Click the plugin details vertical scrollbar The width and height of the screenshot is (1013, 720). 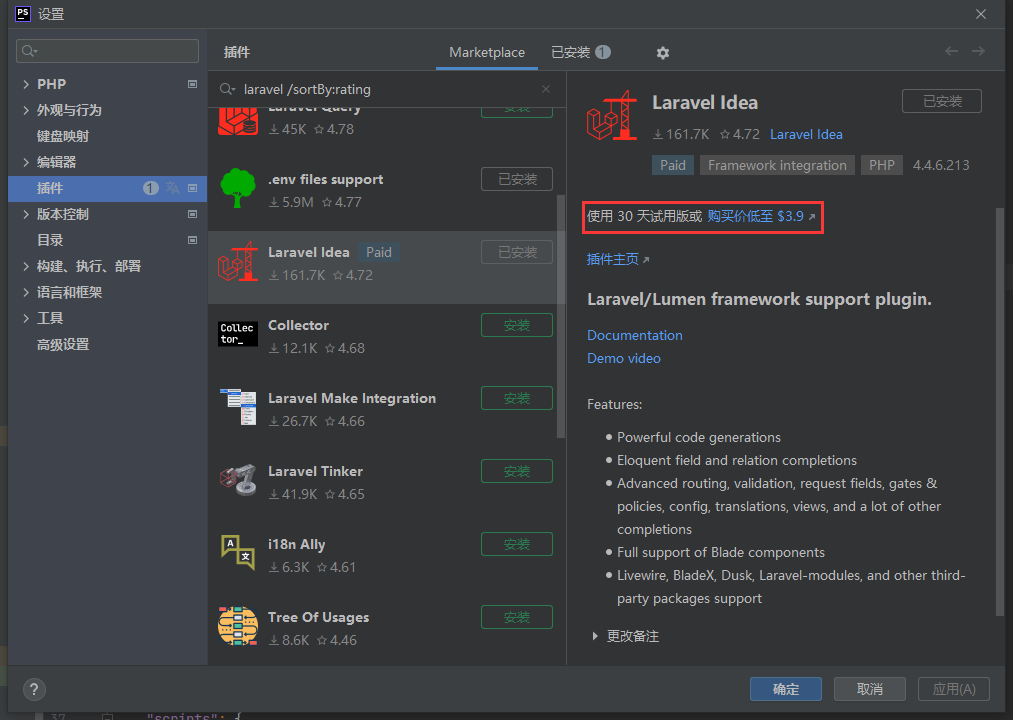[x=999, y=412]
